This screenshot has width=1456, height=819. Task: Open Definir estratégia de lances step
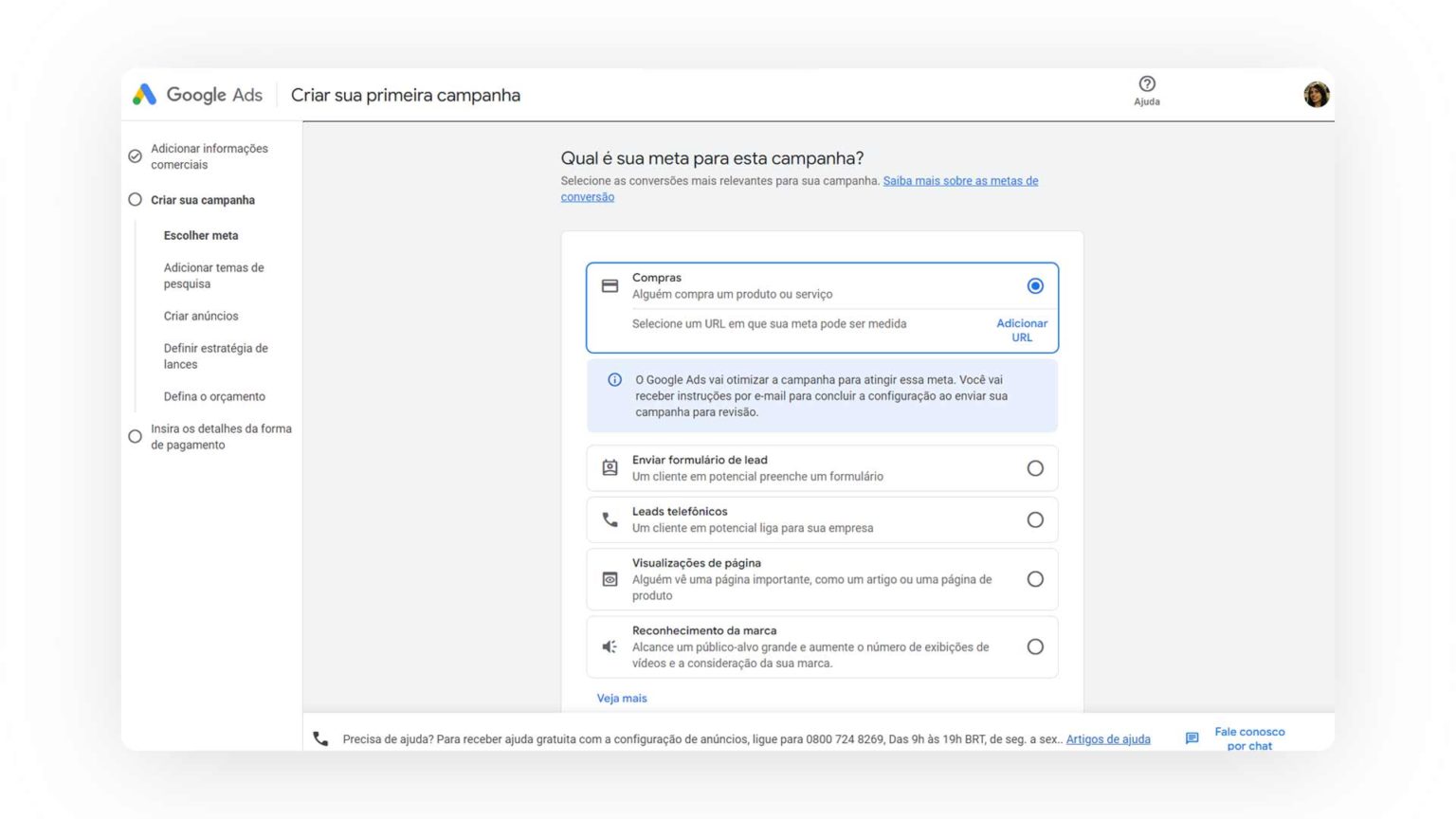(216, 355)
